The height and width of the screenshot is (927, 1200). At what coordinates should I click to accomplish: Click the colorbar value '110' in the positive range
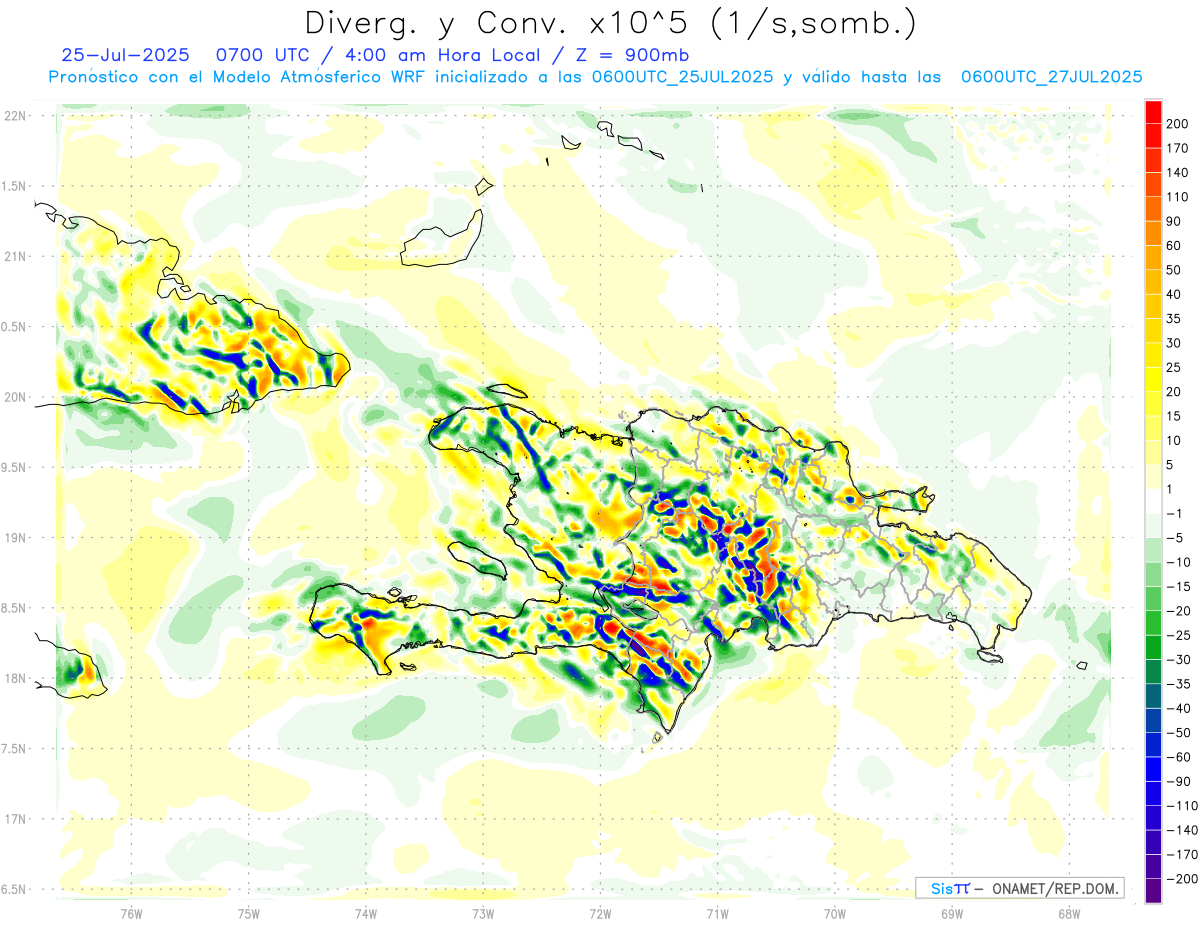point(1177,197)
